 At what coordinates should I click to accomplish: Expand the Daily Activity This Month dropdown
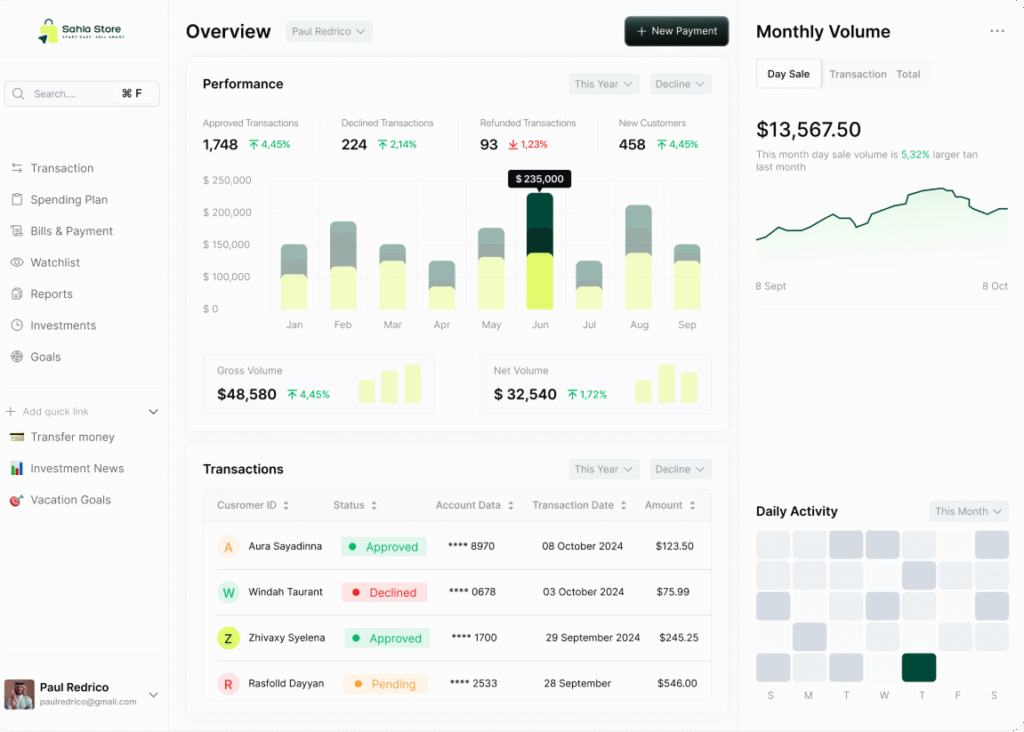tap(968, 511)
